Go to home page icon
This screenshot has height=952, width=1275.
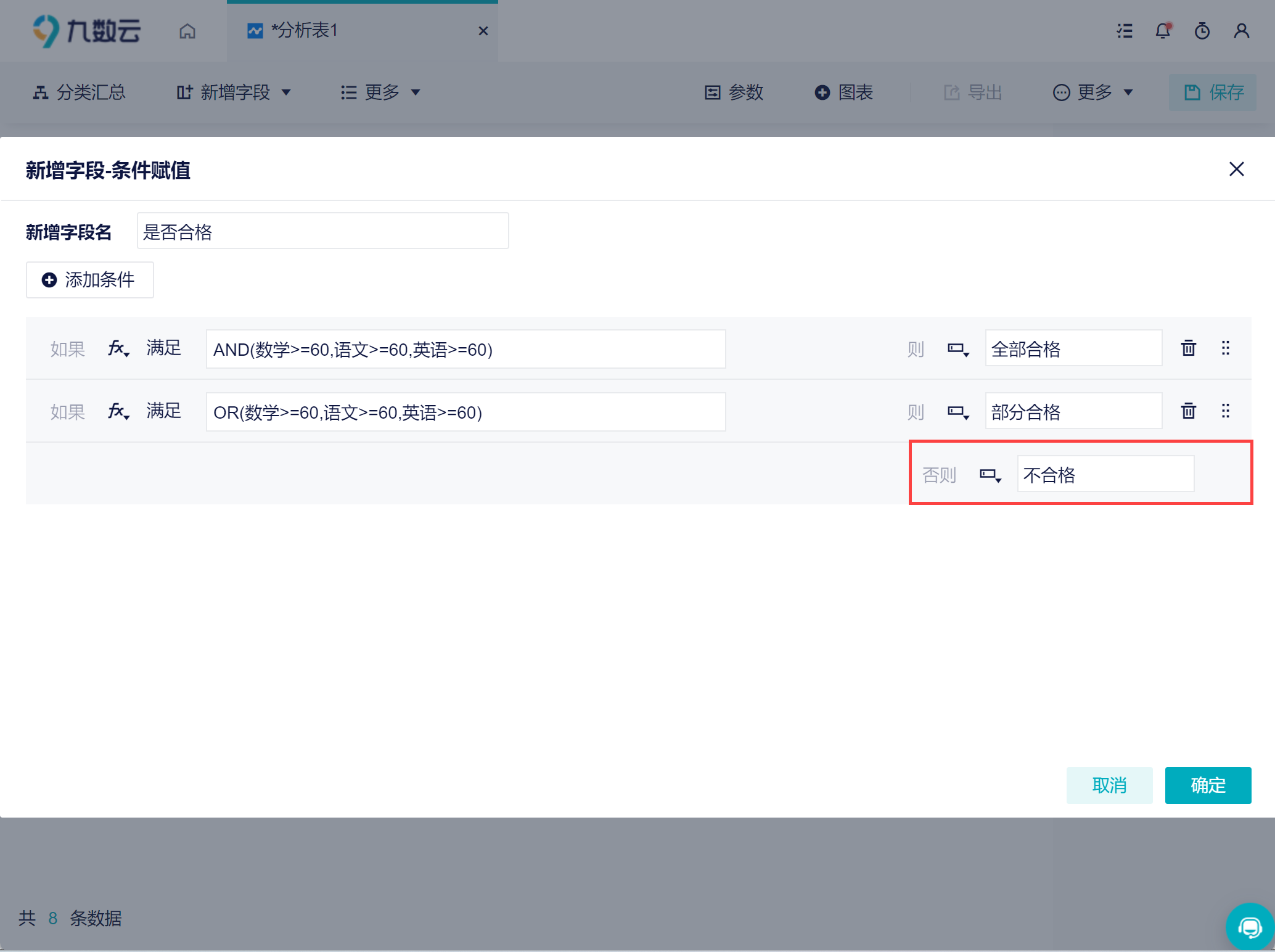187,31
